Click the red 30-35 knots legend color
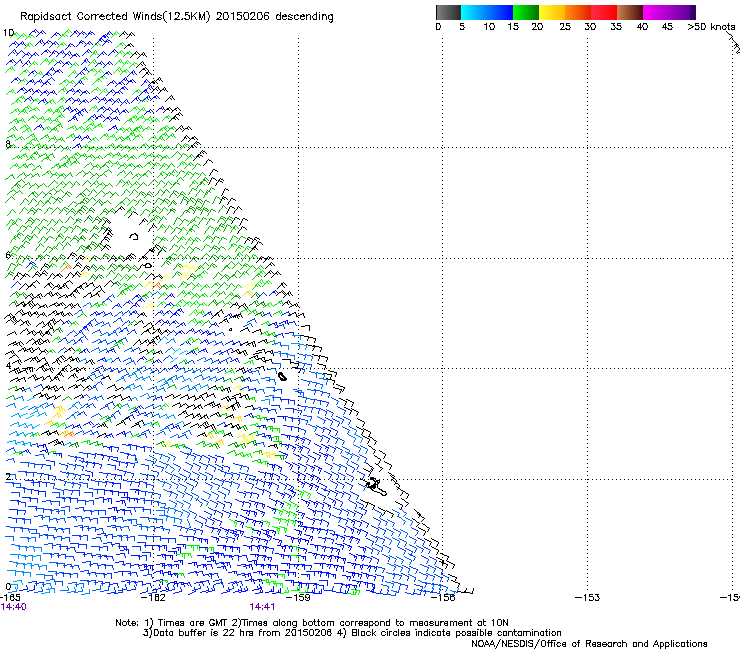740x650 pixels. coord(604,12)
